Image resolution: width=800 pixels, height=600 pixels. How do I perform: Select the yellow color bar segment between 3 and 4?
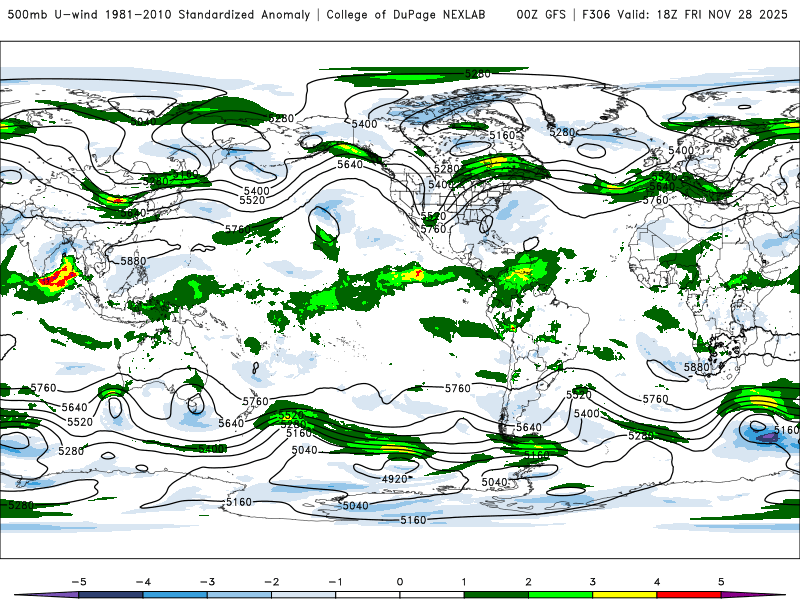(624, 595)
